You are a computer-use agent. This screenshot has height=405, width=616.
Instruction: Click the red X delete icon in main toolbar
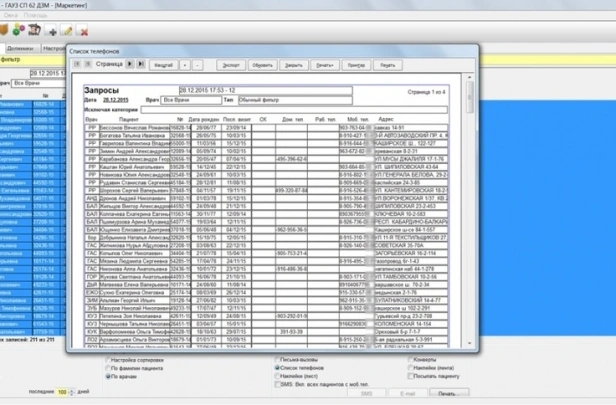click(82, 31)
